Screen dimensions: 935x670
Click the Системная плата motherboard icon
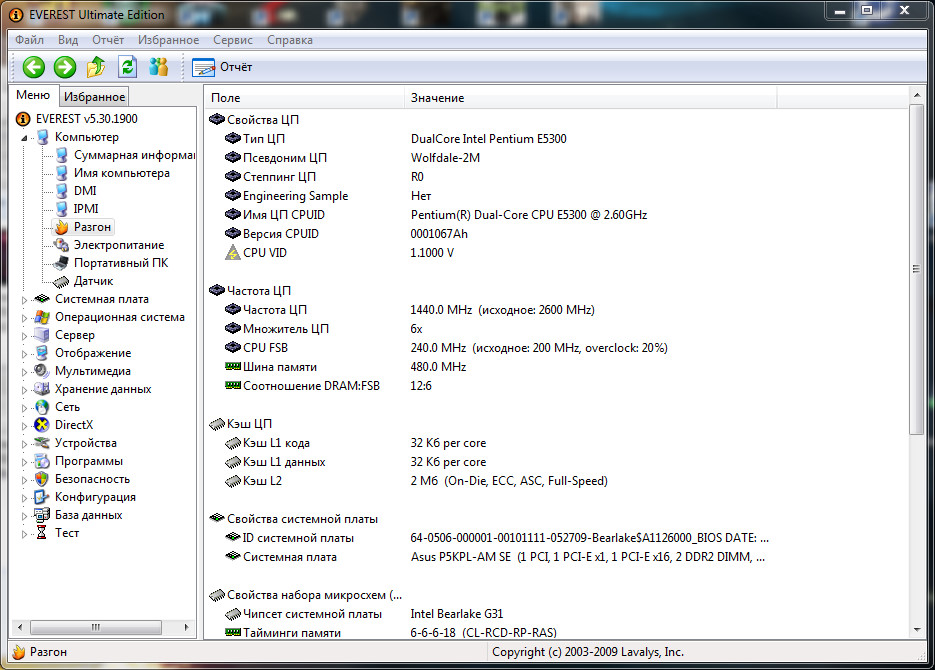[x=42, y=299]
